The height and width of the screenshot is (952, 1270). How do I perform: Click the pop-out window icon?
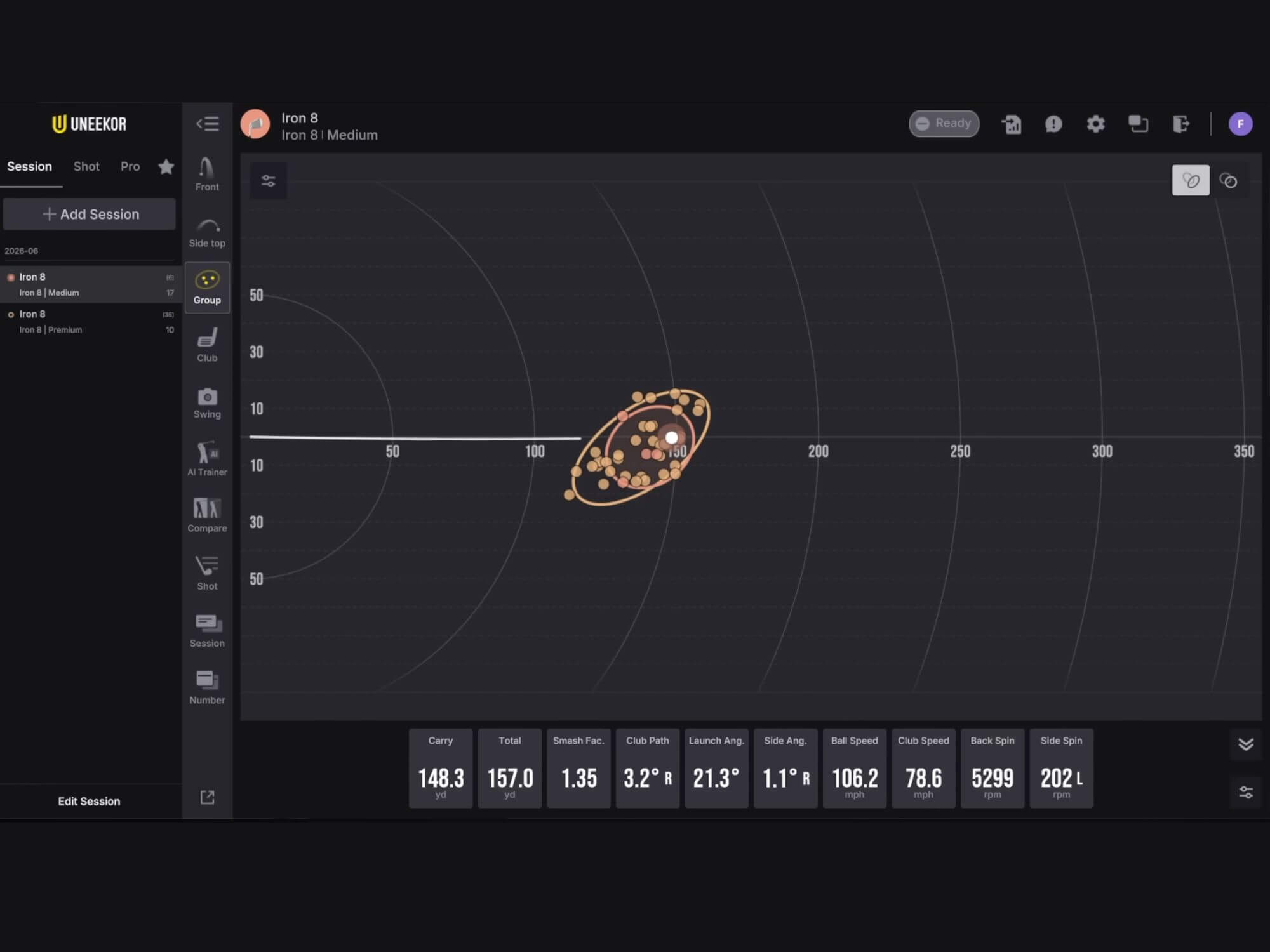pos(207,797)
